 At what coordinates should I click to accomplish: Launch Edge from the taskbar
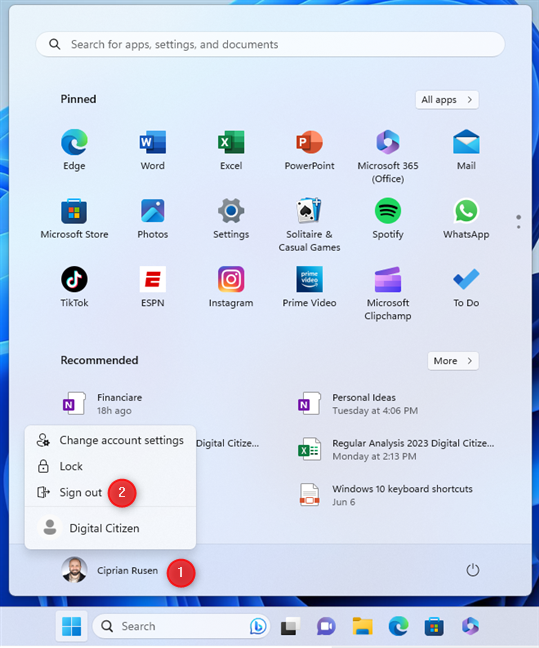click(398, 627)
